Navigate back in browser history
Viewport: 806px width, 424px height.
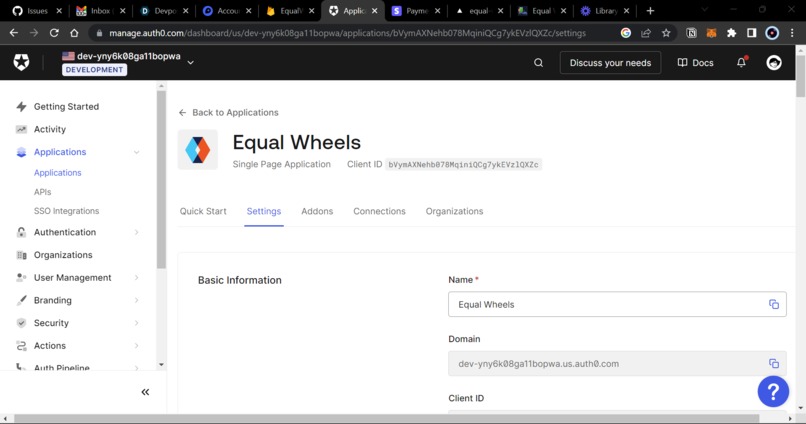(x=14, y=33)
